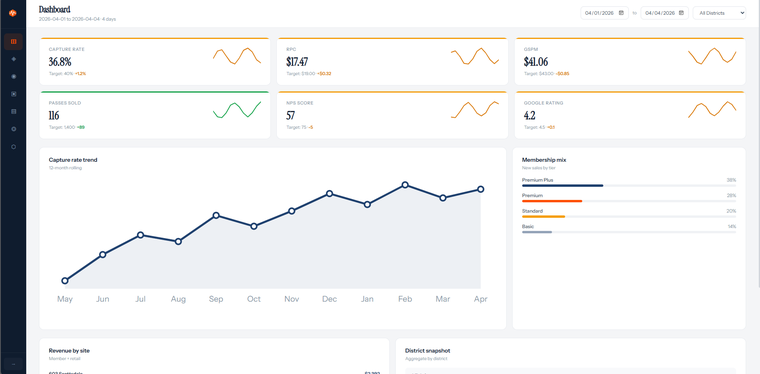Click the Jul data point on chart

(x=141, y=235)
